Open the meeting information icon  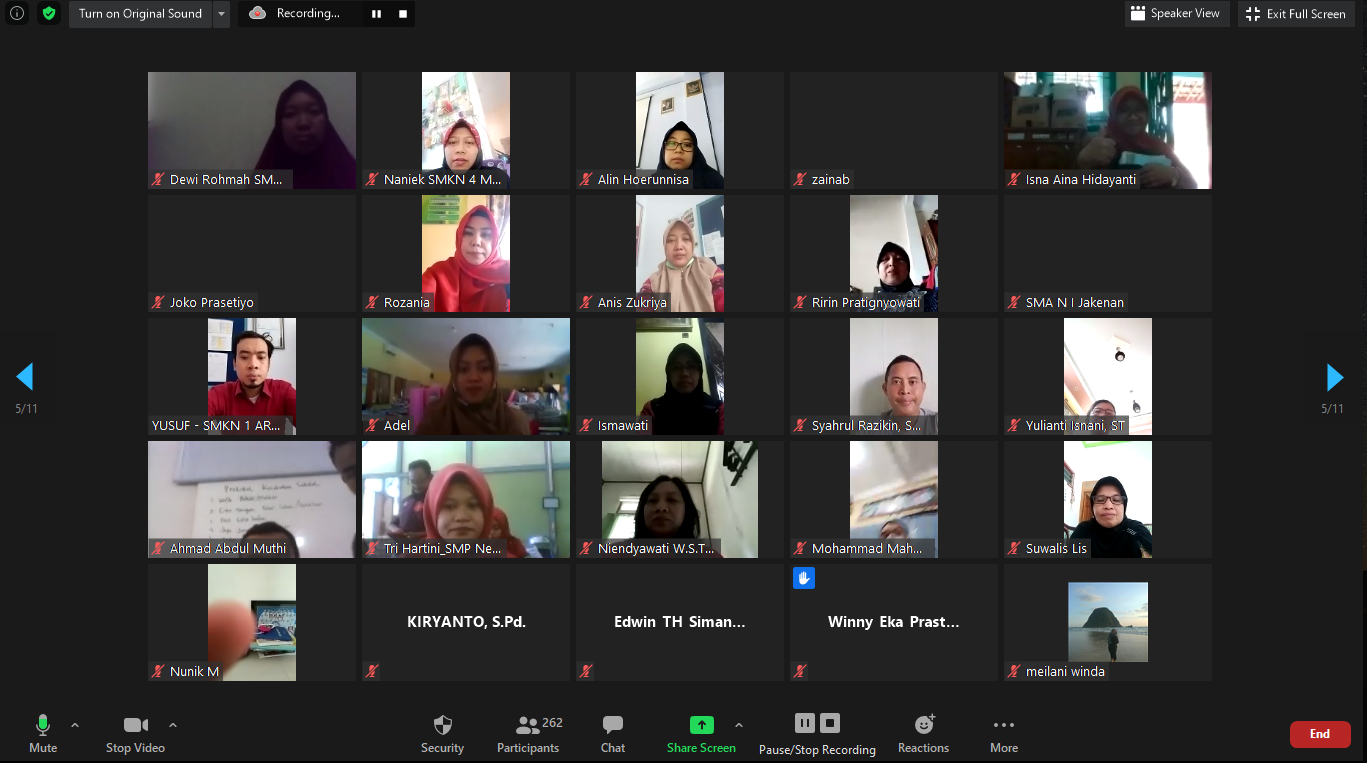17,14
